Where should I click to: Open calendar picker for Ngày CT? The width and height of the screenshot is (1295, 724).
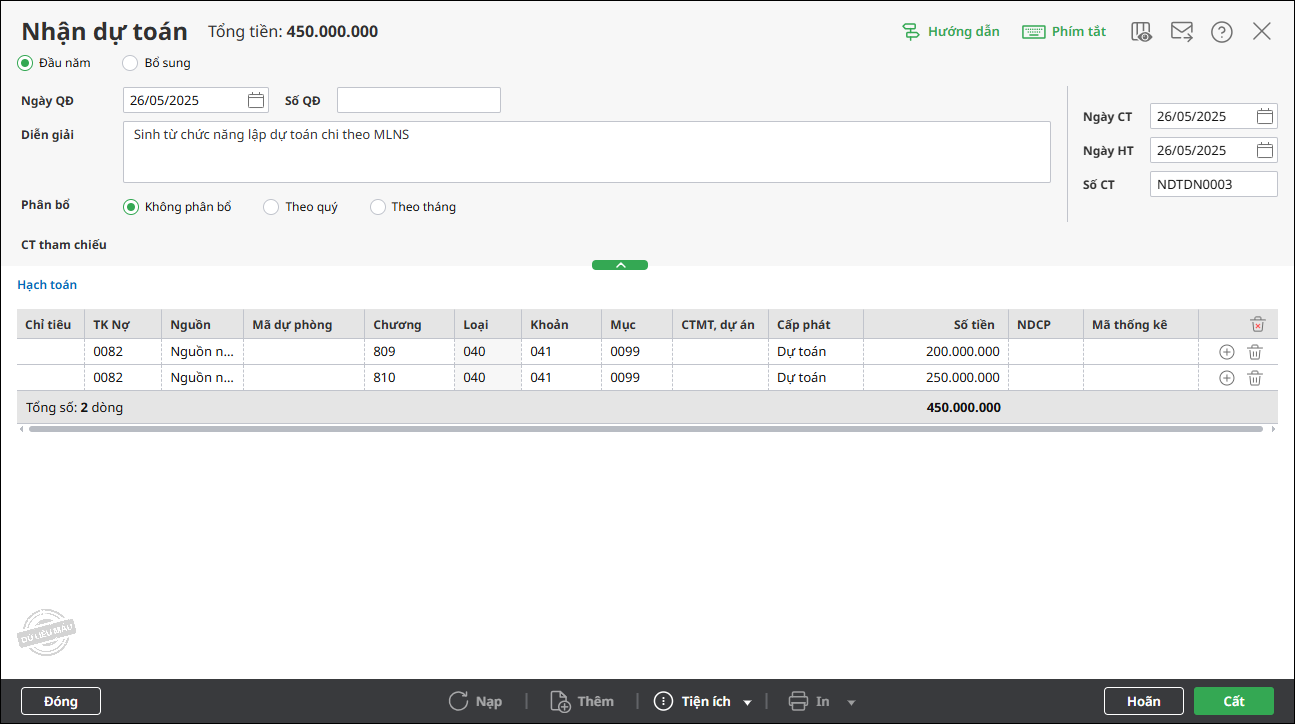pyautogui.click(x=1265, y=116)
